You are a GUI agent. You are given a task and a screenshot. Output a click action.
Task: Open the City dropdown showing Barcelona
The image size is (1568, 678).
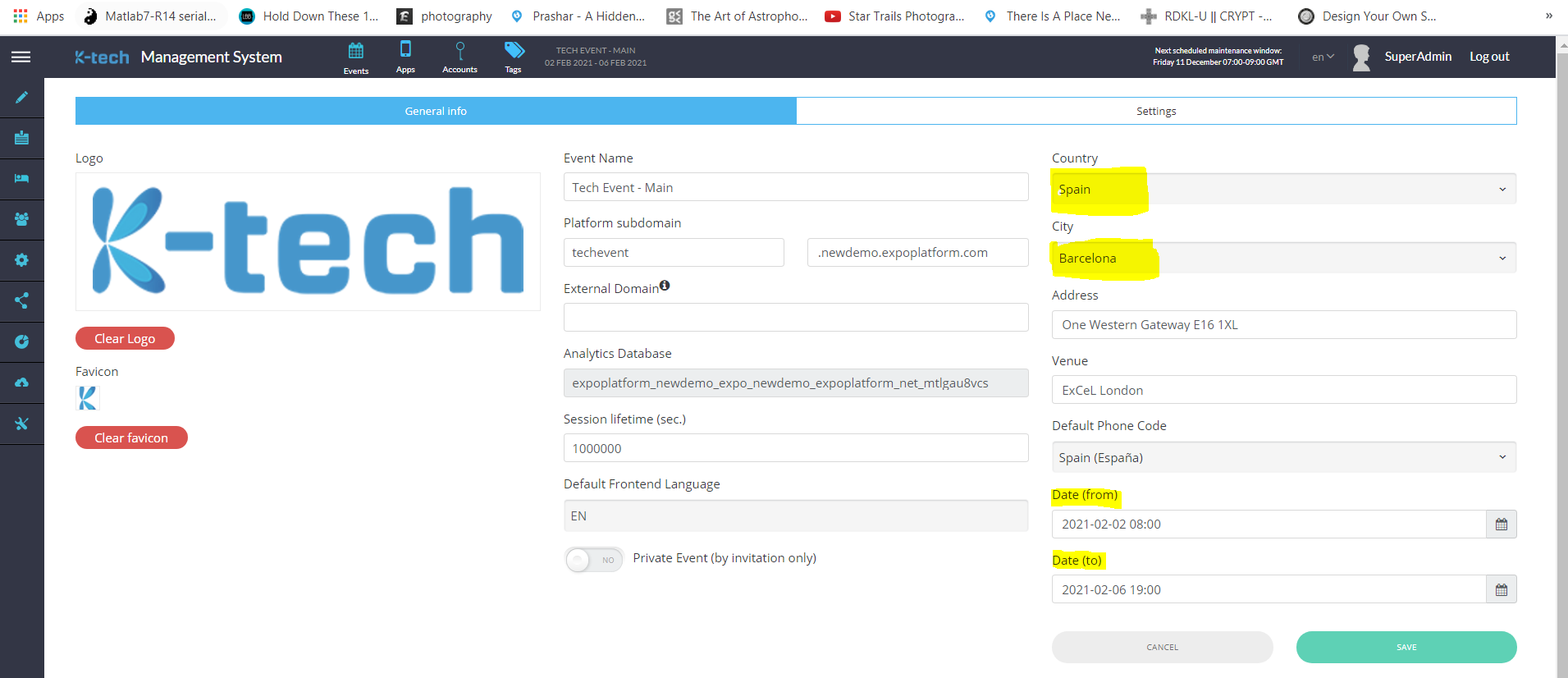tap(1283, 259)
